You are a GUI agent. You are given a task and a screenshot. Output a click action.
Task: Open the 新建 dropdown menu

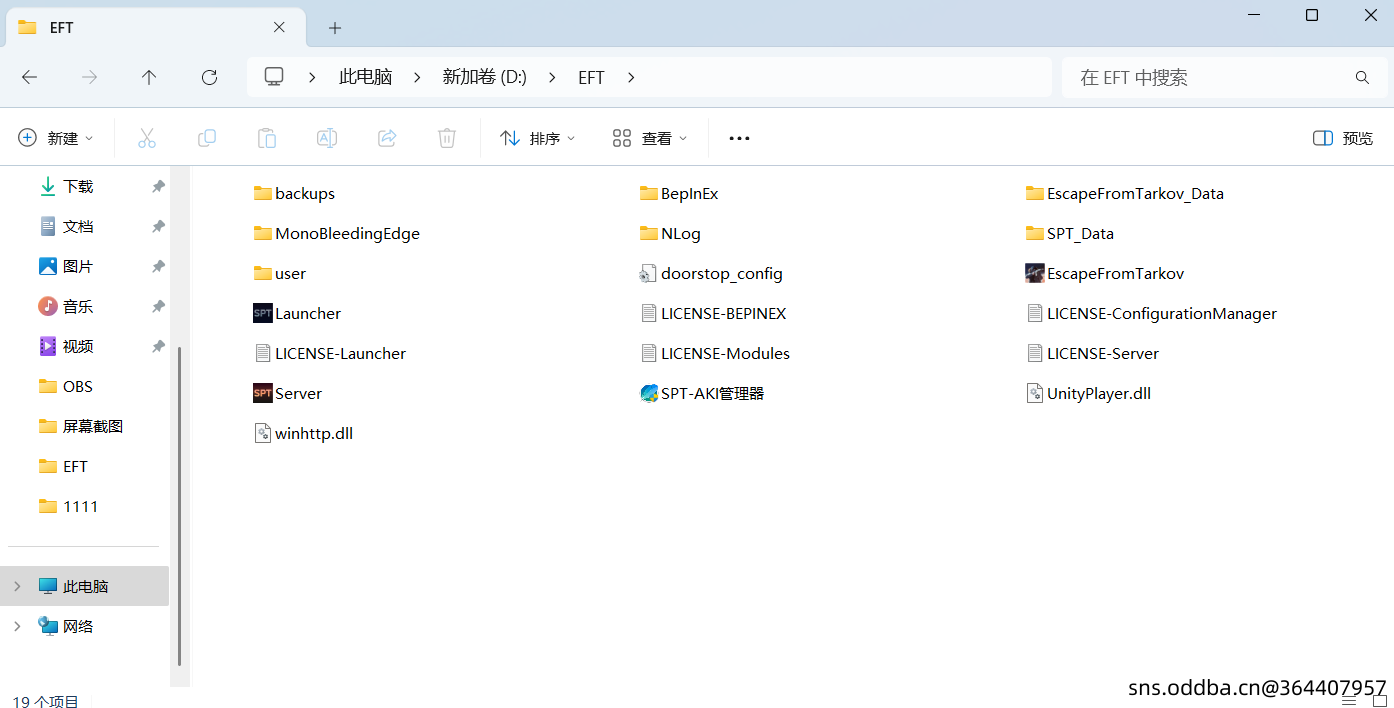pyautogui.click(x=56, y=138)
